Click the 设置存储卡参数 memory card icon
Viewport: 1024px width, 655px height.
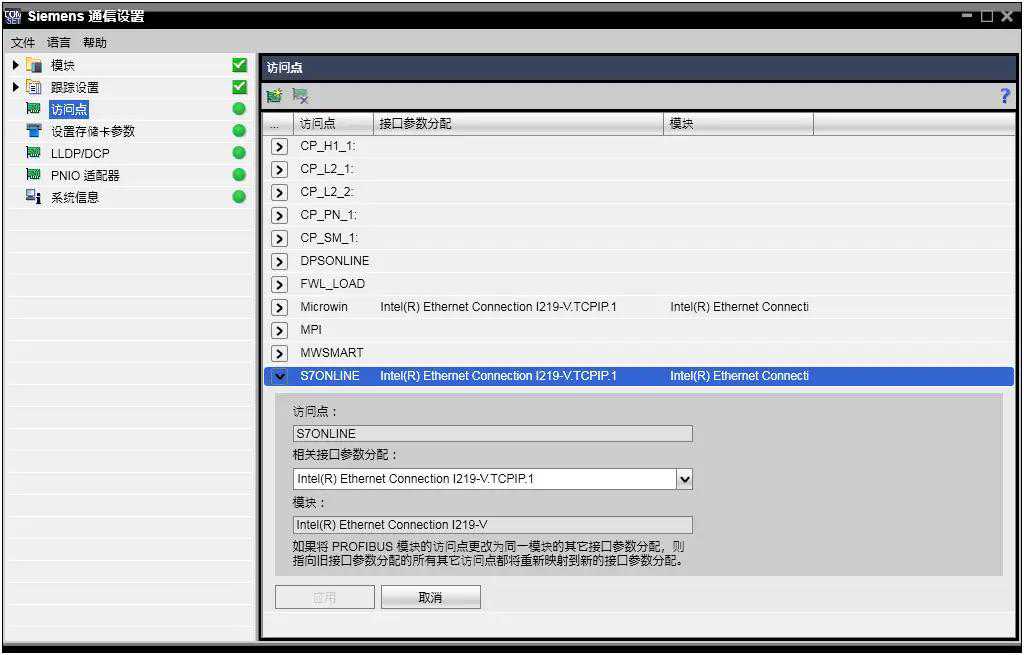33,131
